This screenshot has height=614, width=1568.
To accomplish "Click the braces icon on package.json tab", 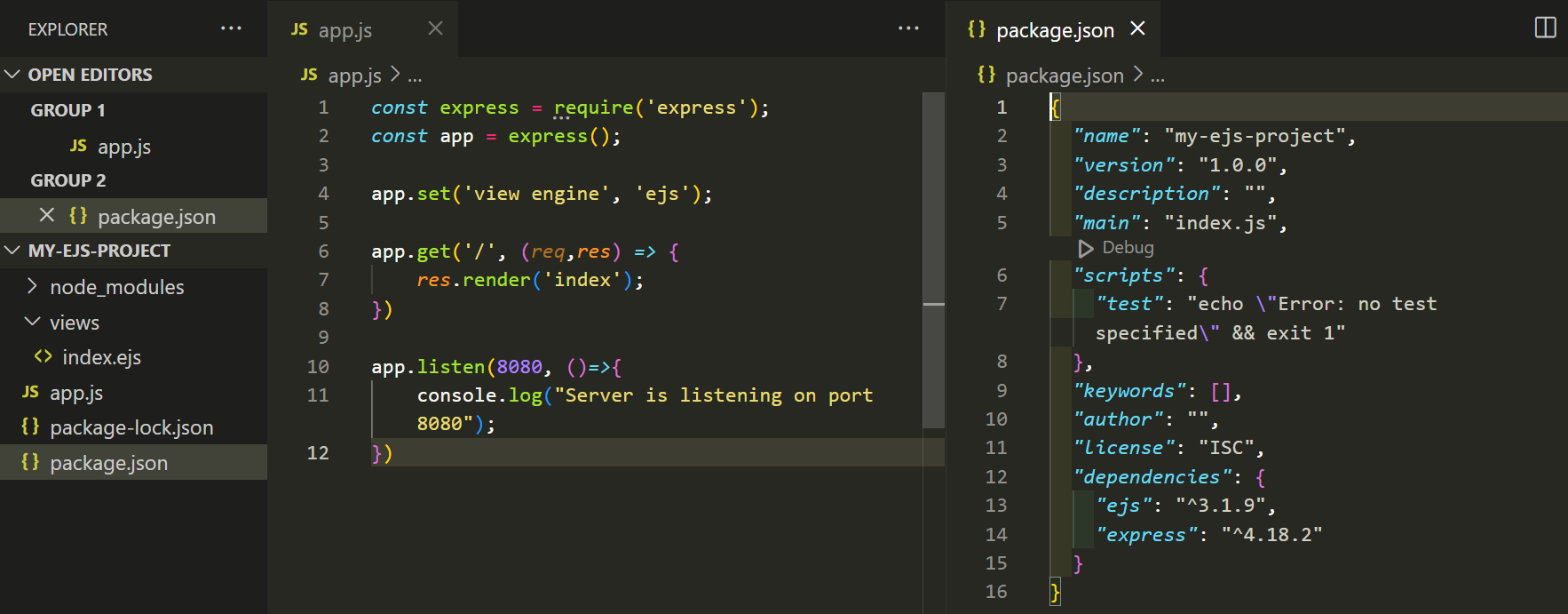I will 977,29.
